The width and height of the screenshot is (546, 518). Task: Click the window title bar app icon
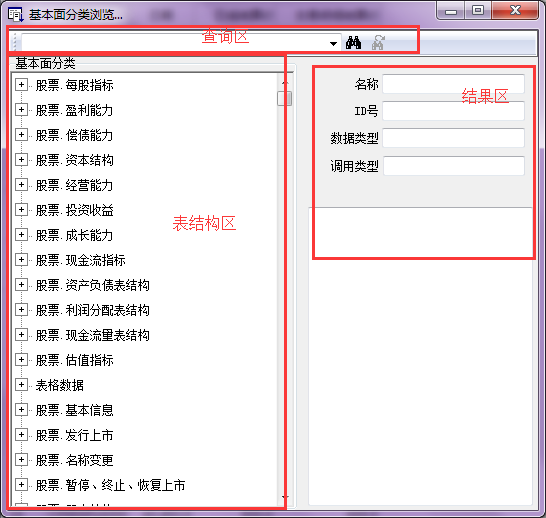coord(15,15)
